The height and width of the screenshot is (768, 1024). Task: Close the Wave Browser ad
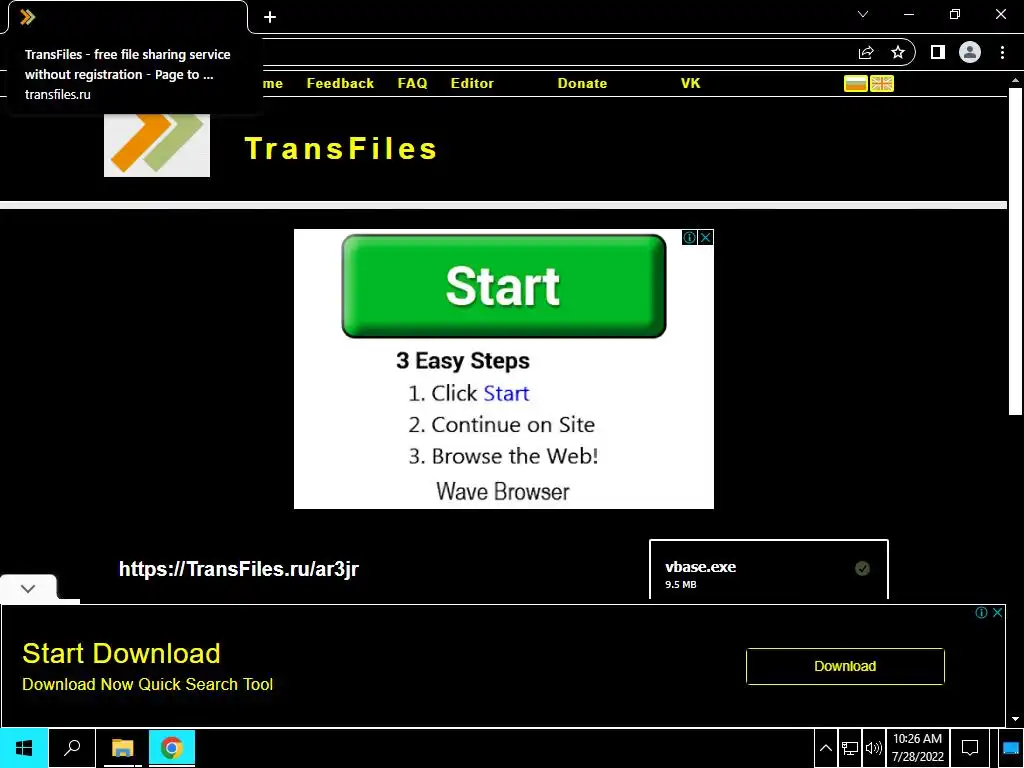coord(705,238)
